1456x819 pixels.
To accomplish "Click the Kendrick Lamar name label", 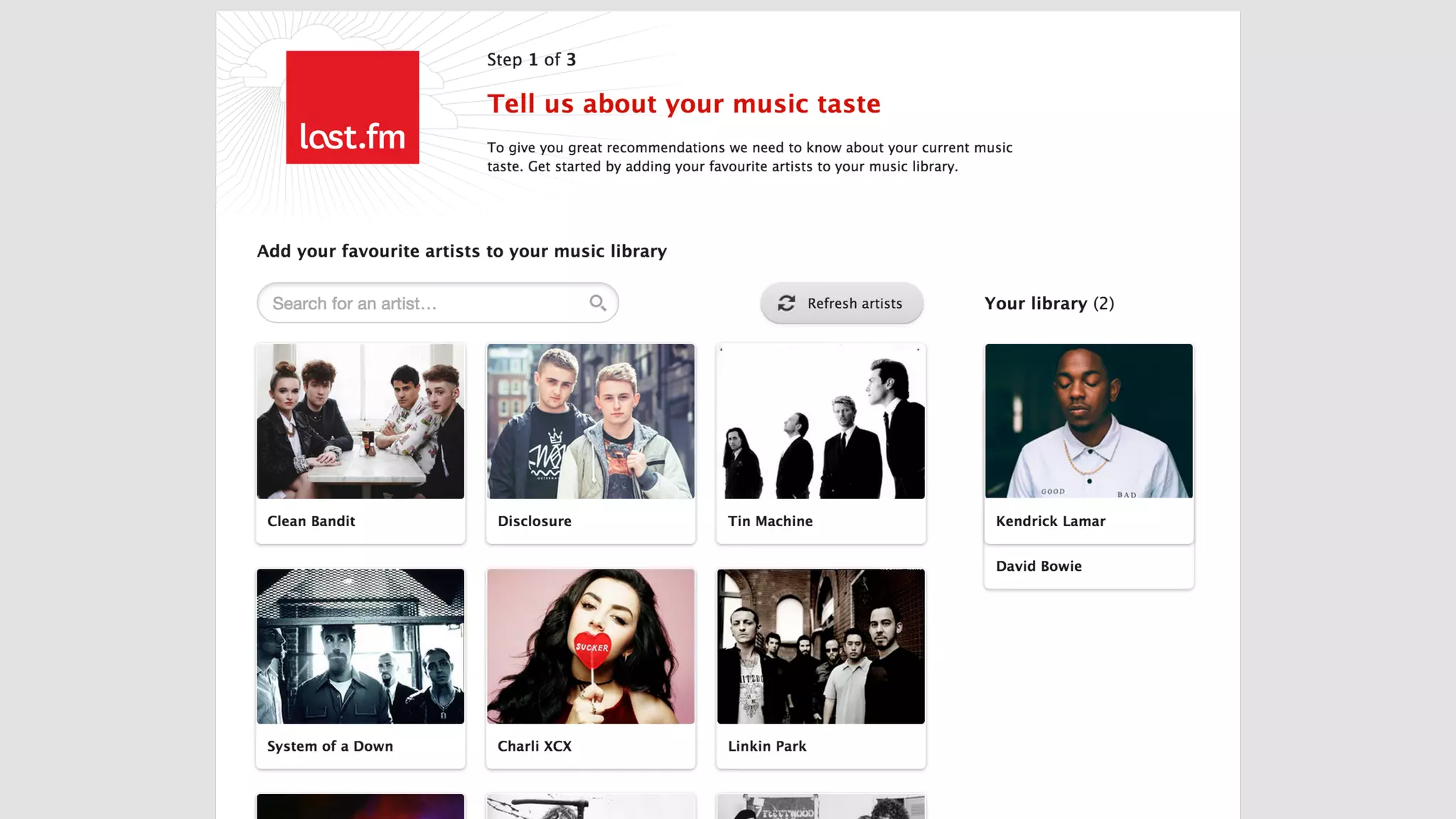I will pyautogui.click(x=1050, y=521).
